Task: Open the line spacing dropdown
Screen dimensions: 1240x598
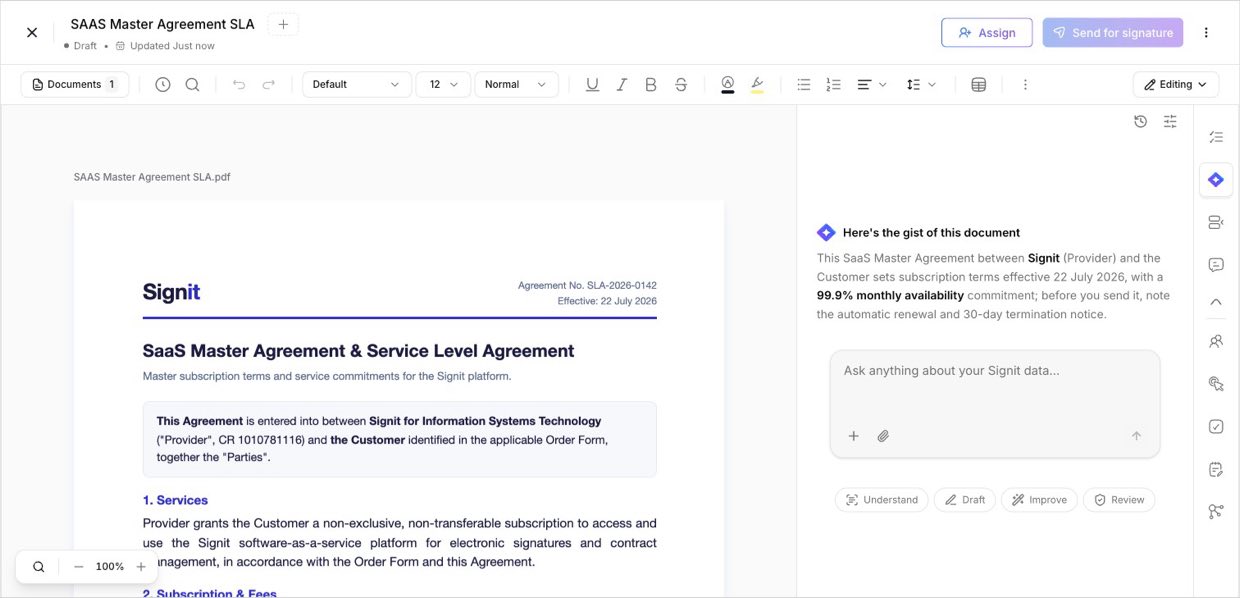Action: pos(921,85)
